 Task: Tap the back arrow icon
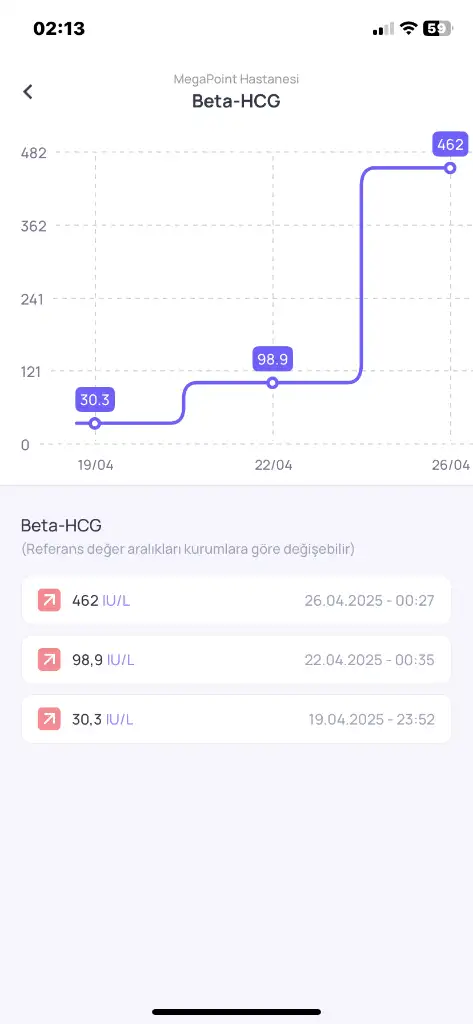click(x=27, y=92)
